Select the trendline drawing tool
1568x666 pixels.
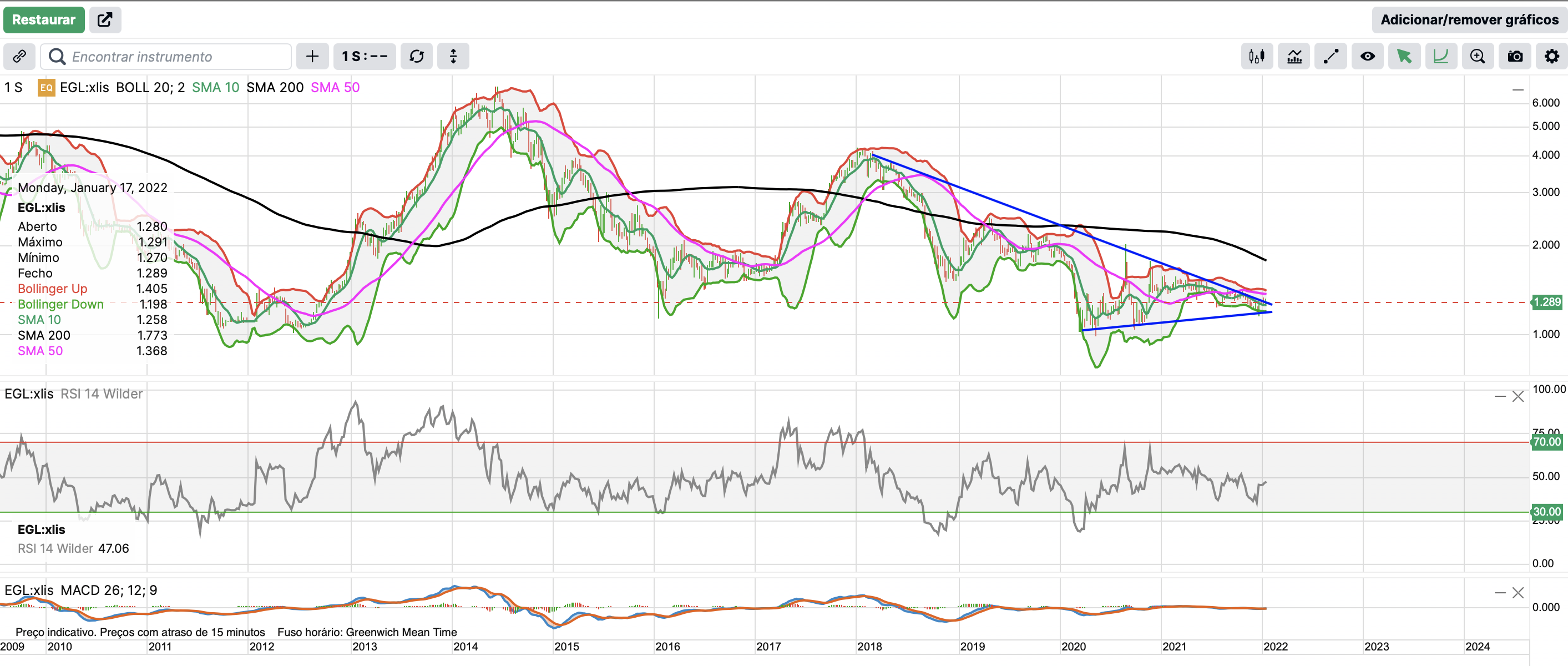click(1331, 57)
